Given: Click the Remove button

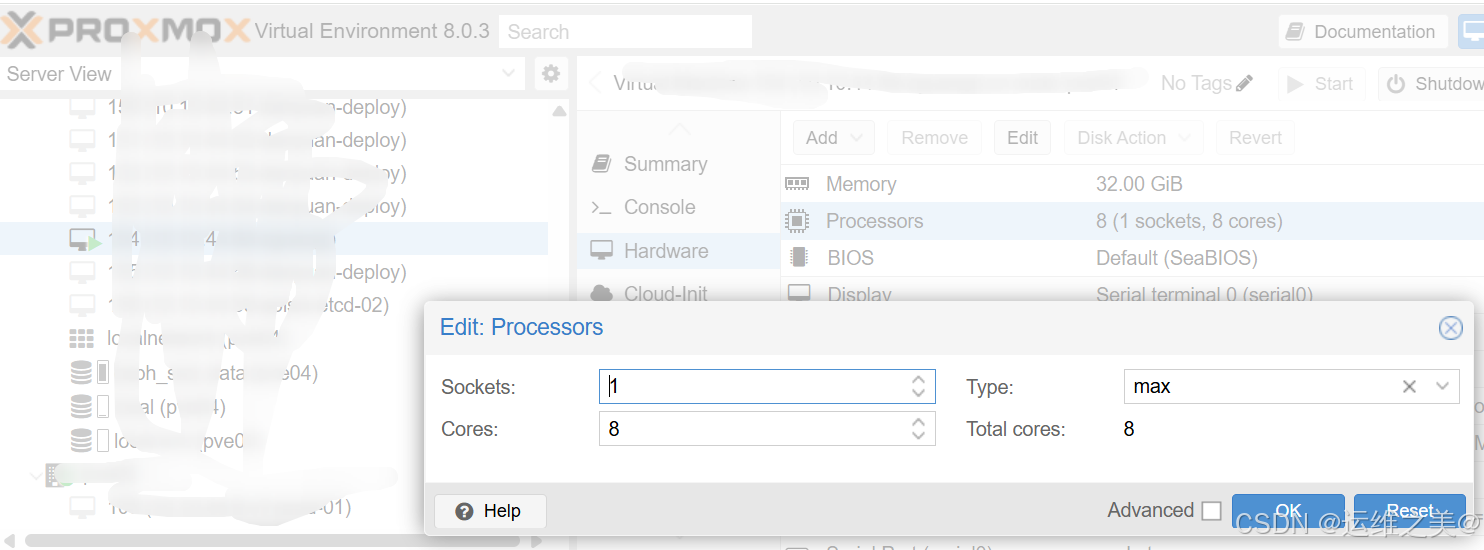Looking at the screenshot, I should point(934,138).
